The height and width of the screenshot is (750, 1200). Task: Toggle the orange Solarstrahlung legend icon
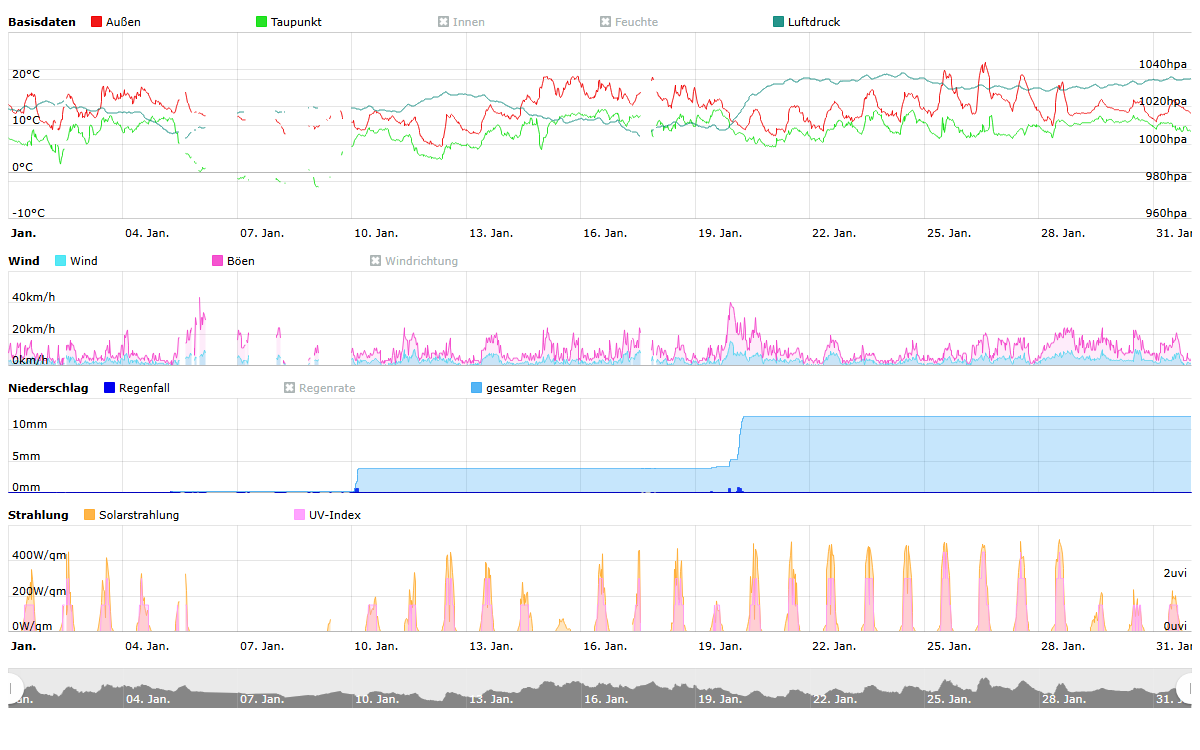click(x=90, y=515)
